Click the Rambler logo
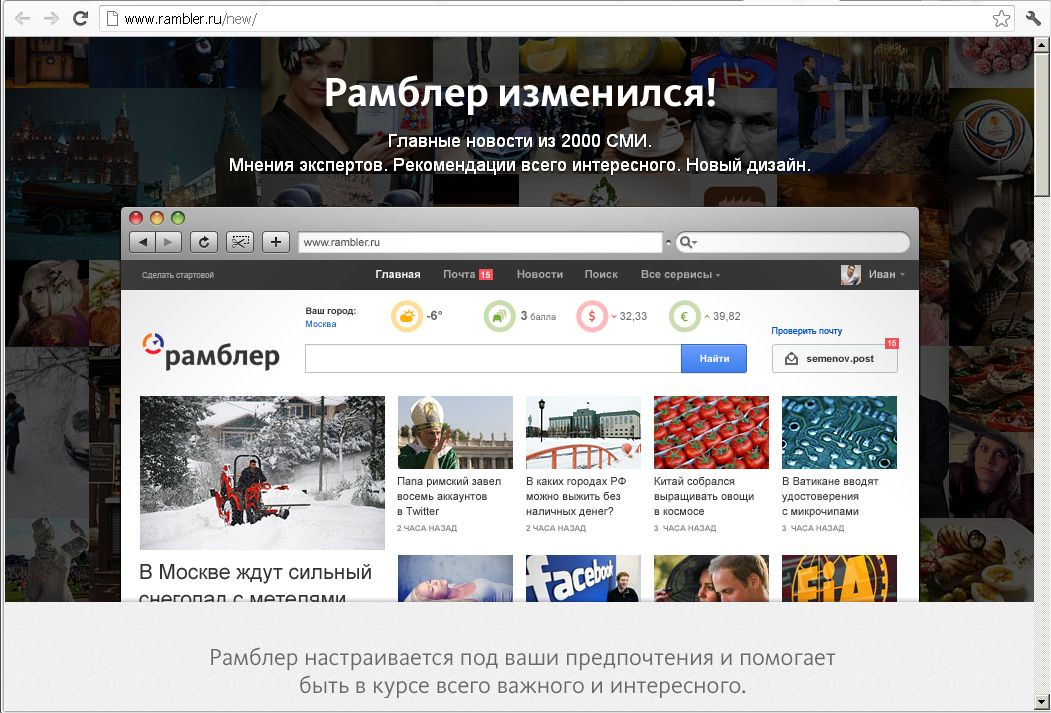 [211, 352]
